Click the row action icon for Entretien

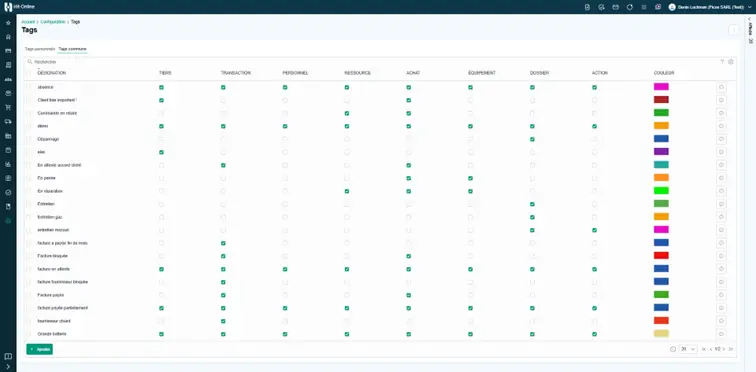[721, 204]
